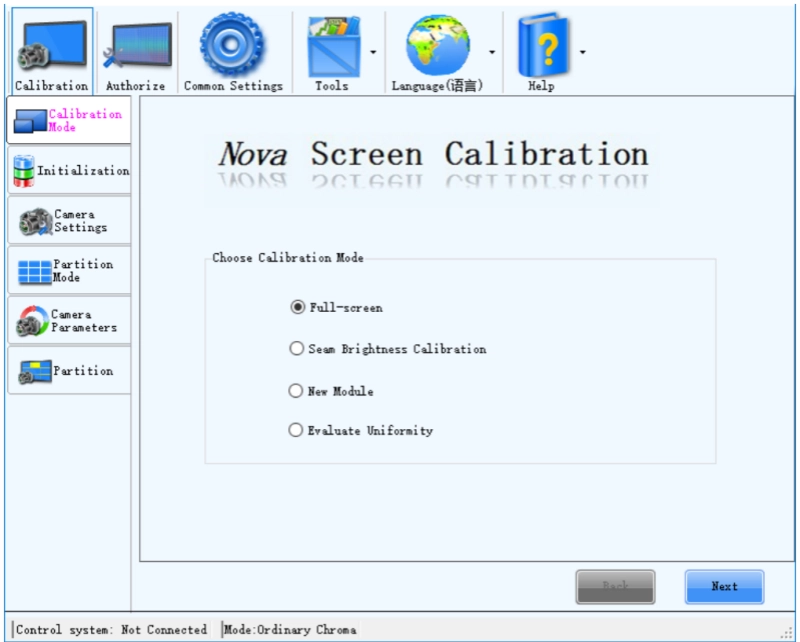The height and width of the screenshot is (642, 800).
Task: Go to the Initialization step label
Action: (83, 171)
